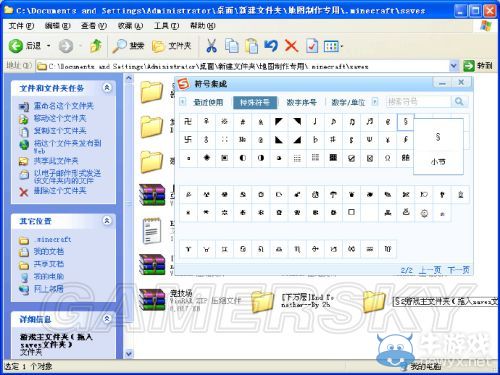Insert the Taurus ♉ zodiac symbol

click(206, 249)
